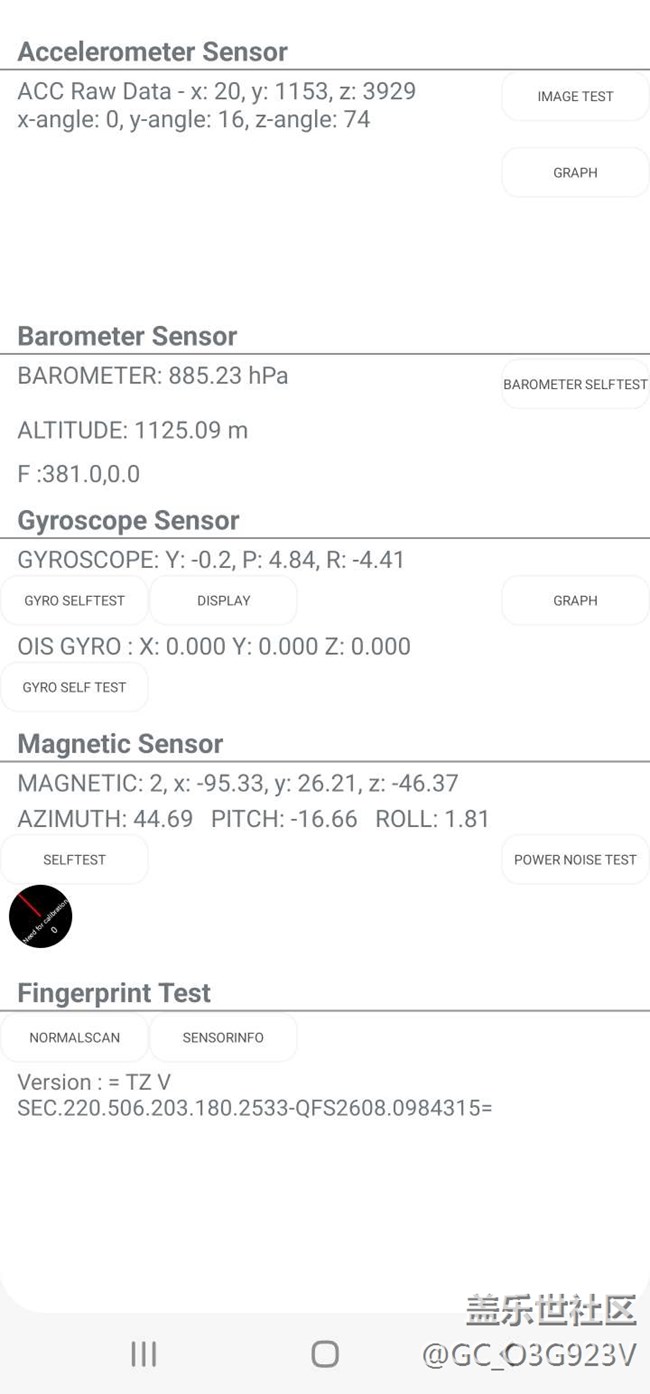Run the OIS GYRO SELF TEST
This screenshot has width=650, height=1394.
click(75, 687)
